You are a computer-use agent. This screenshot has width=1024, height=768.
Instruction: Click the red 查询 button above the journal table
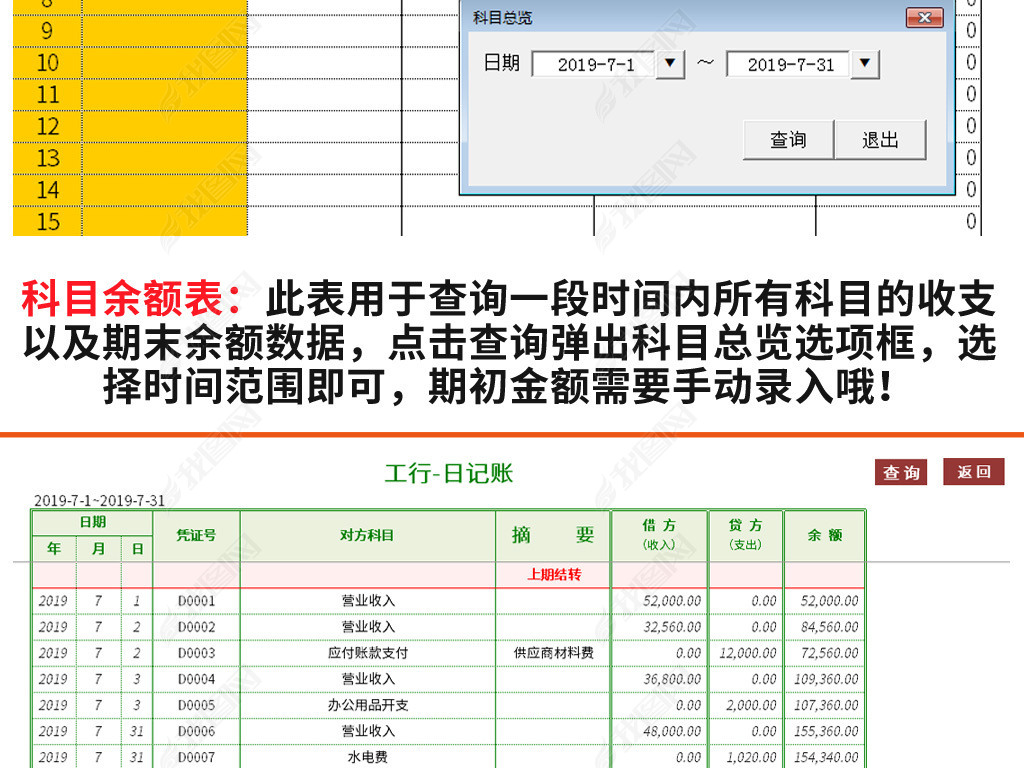(x=903, y=472)
